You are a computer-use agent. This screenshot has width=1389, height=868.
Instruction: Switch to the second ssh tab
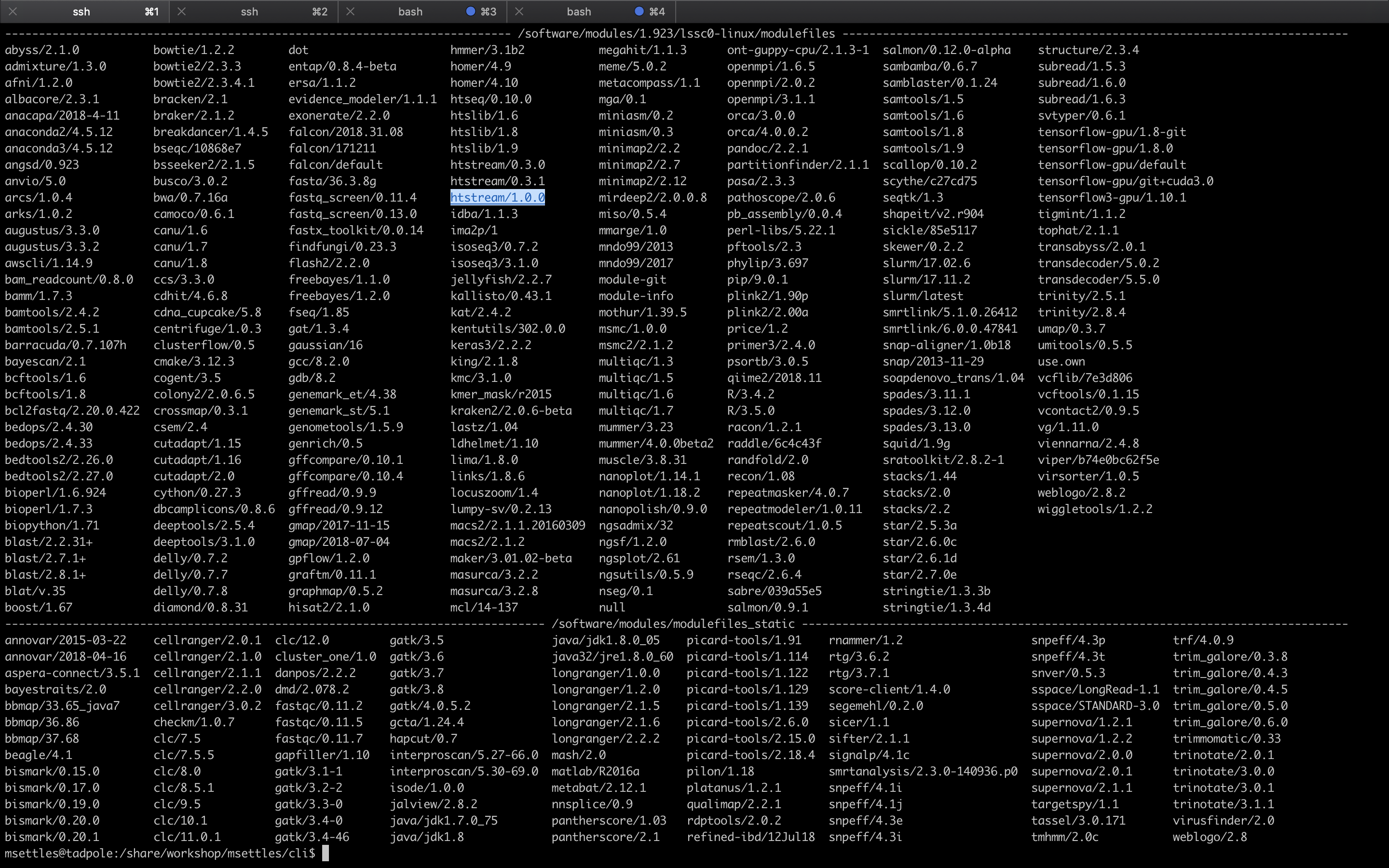tap(249, 12)
